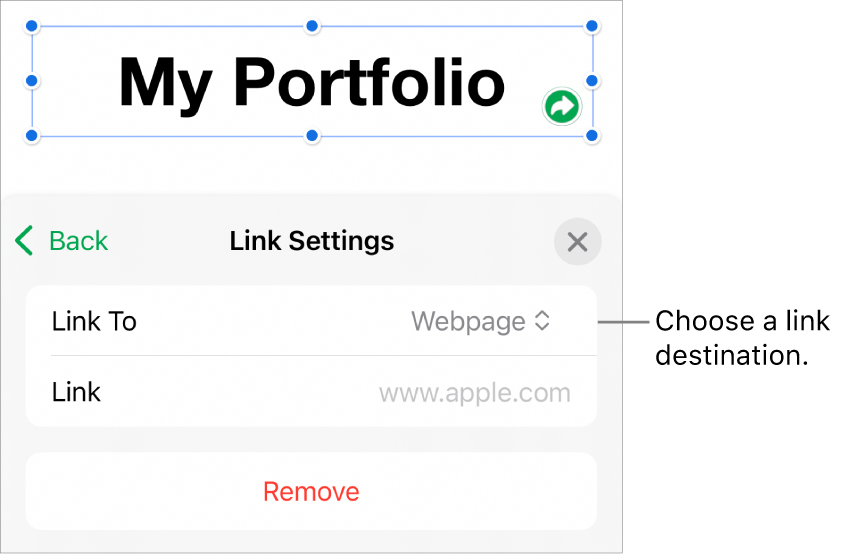The width and height of the screenshot is (846, 556).
Task: Click the top-left selection handle
Action: [32, 25]
